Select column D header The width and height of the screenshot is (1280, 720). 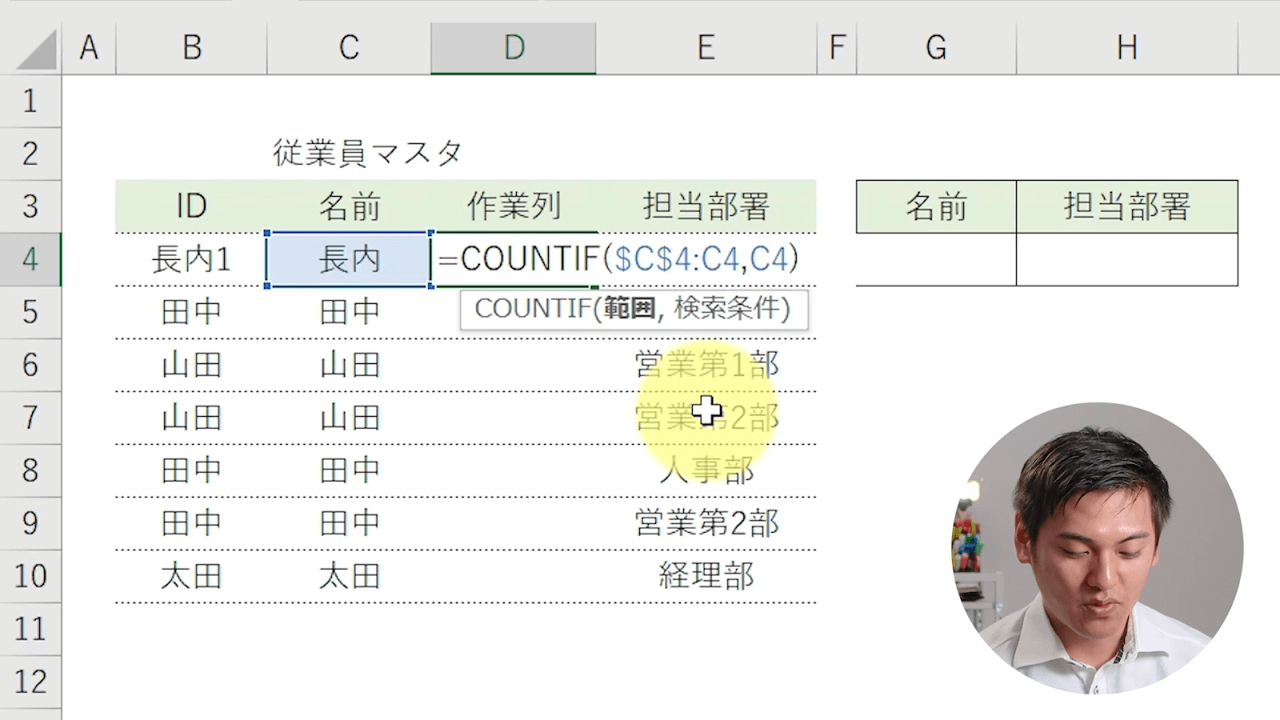coord(514,48)
